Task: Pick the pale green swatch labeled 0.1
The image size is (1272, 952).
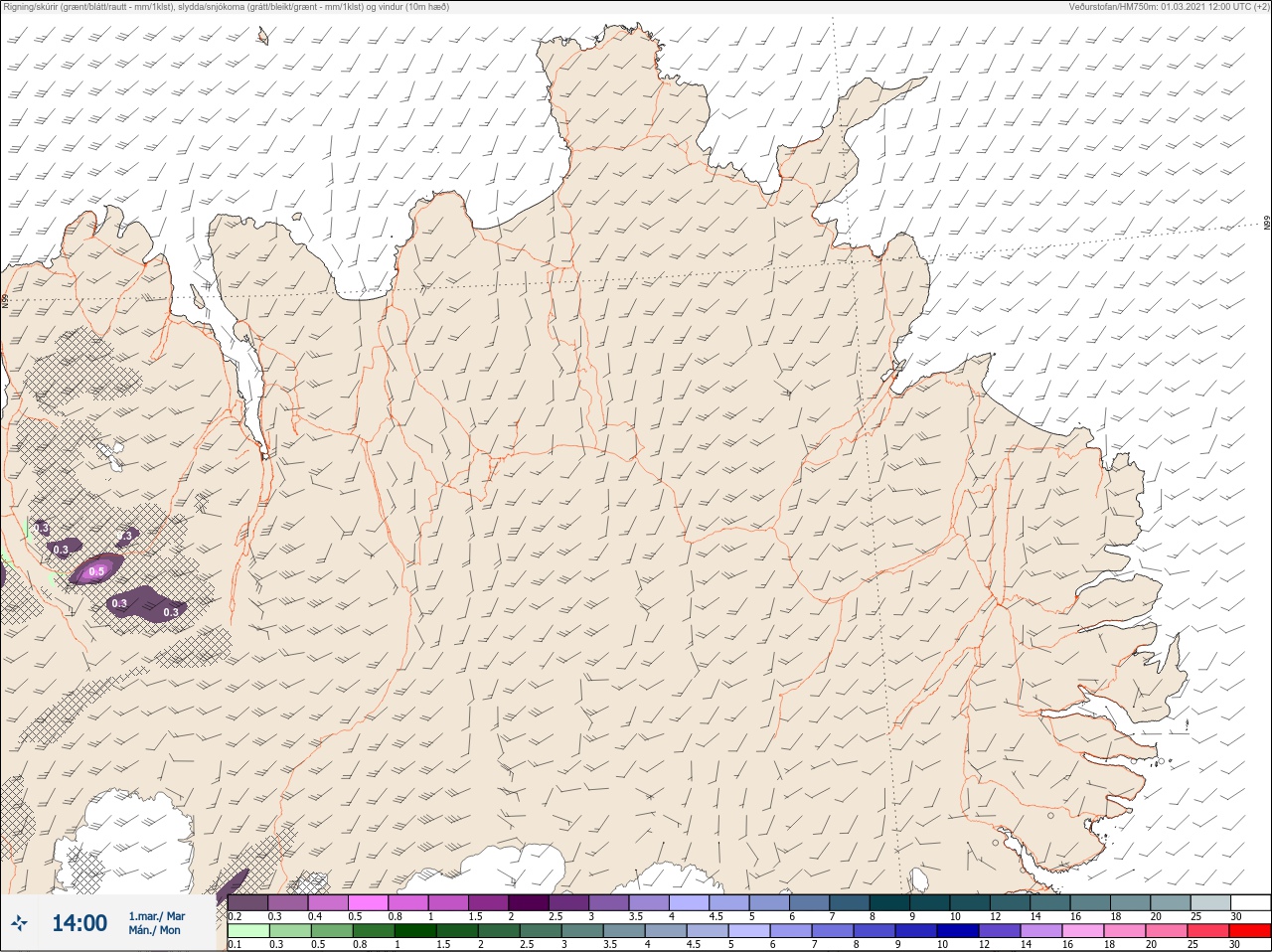Action: [x=247, y=931]
